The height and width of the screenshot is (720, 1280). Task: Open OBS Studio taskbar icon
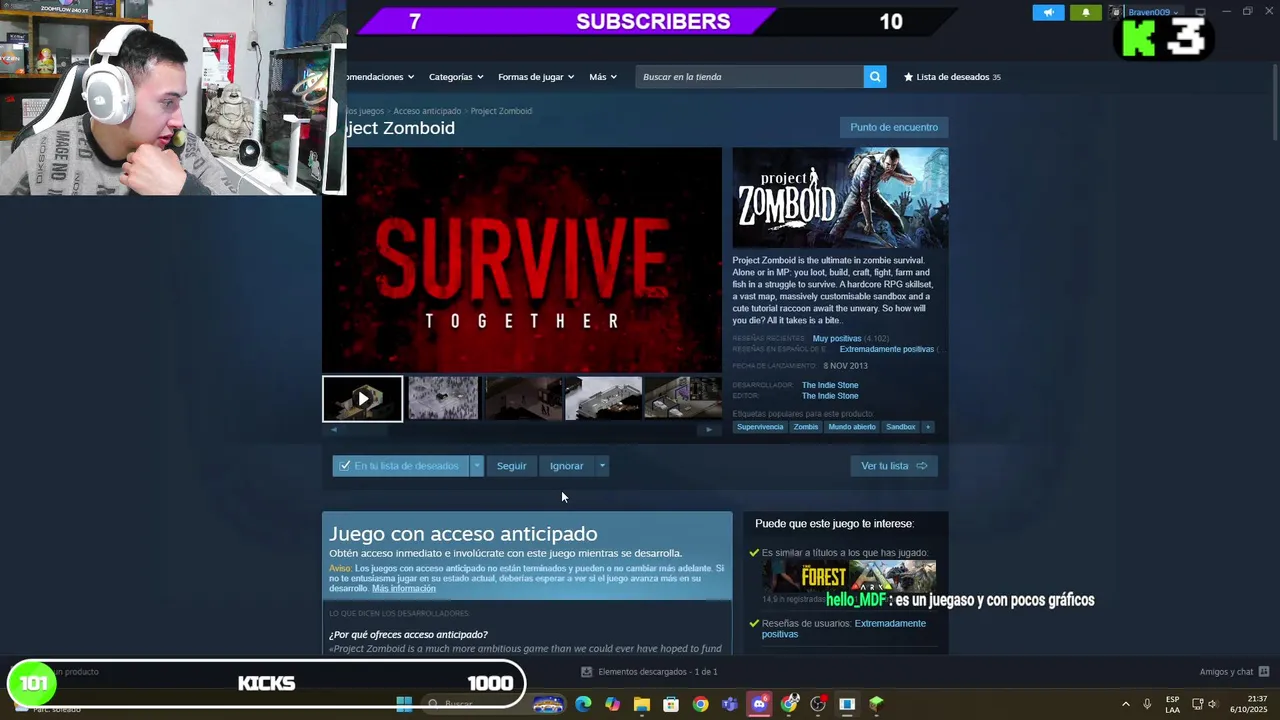[818, 704]
